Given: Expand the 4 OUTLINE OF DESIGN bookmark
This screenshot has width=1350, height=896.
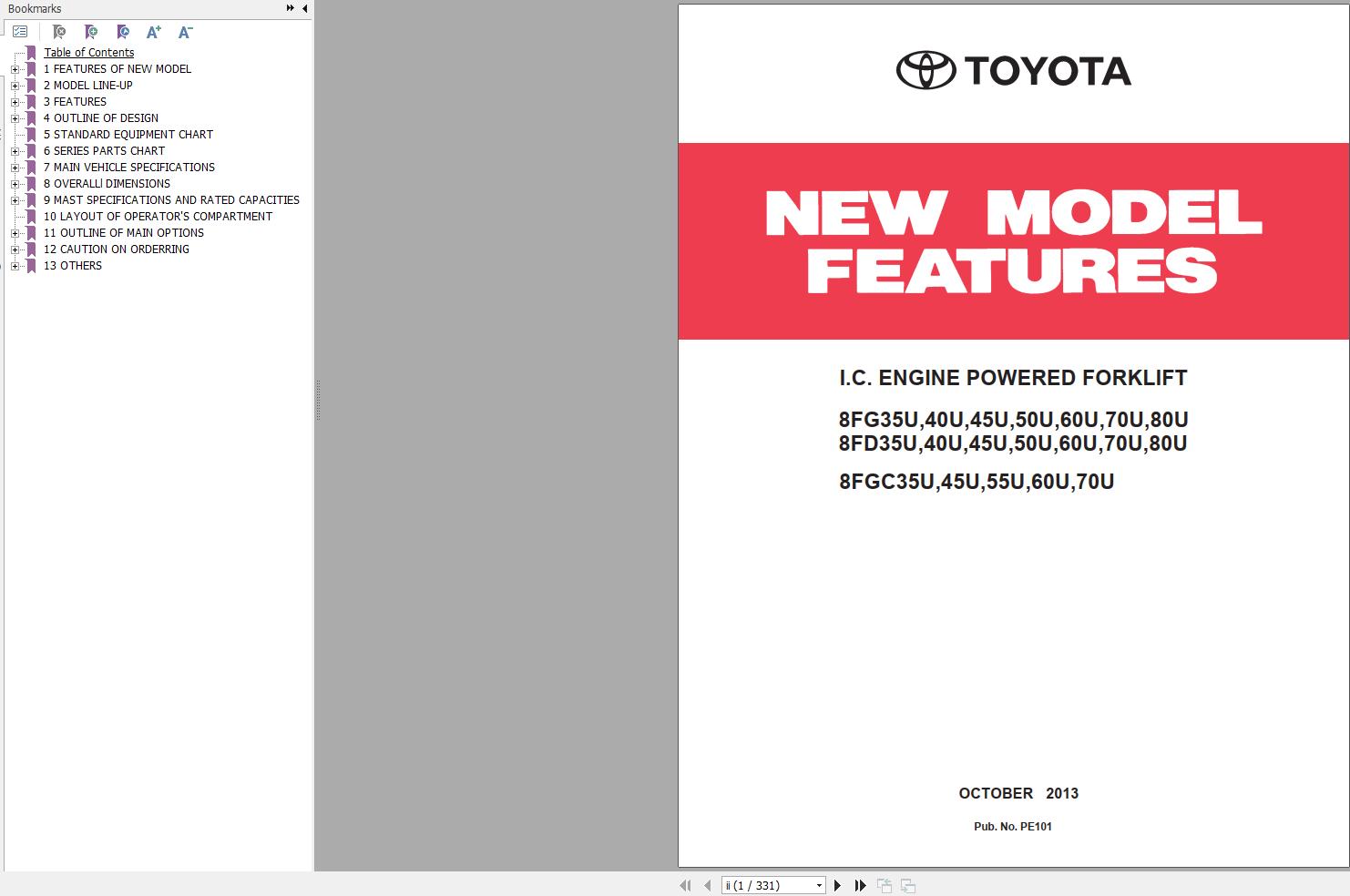Looking at the screenshot, I should [x=15, y=118].
